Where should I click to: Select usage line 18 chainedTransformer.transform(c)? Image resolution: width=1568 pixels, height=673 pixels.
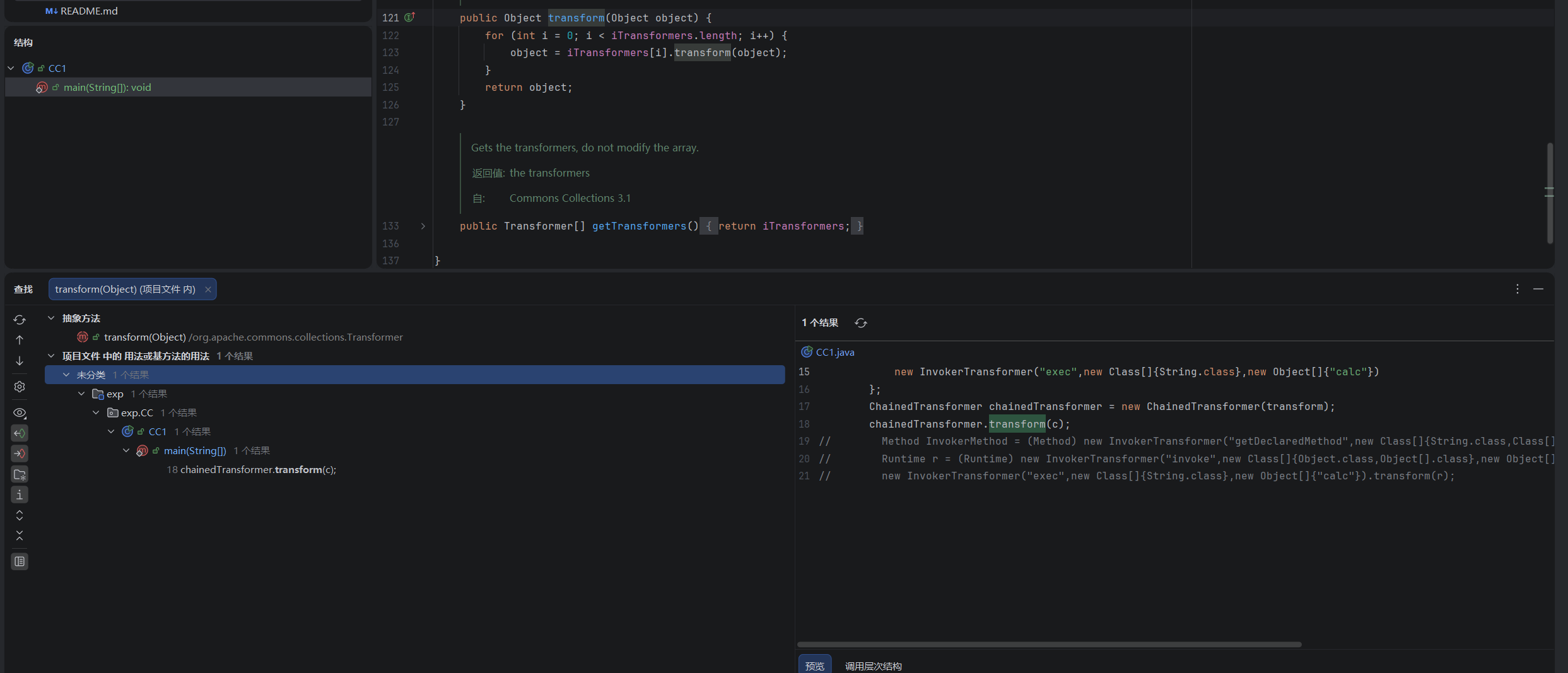click(x=251, y=469)
